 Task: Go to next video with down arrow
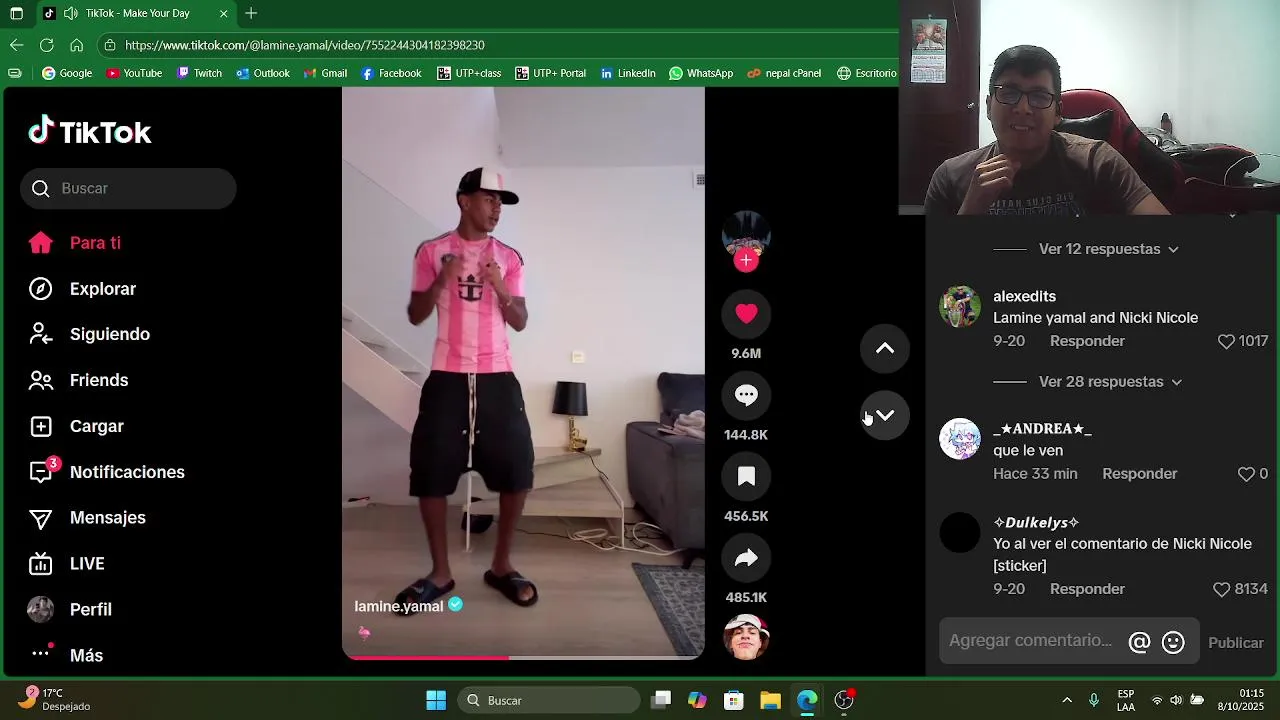point(885,415)
